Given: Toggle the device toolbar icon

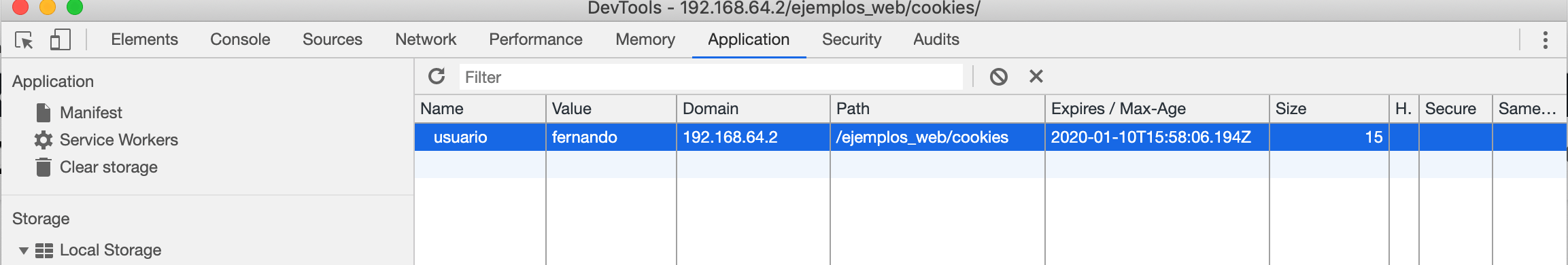Looking at the screenshot, I should pos(61,39).
